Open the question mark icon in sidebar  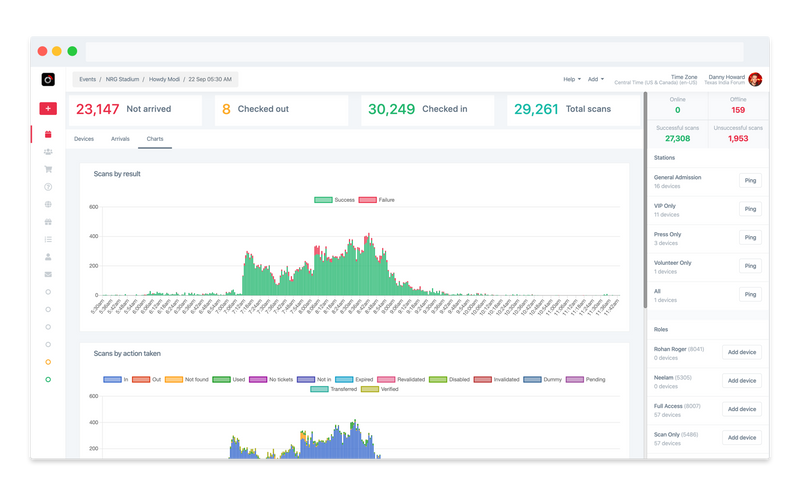pos(48,187)
